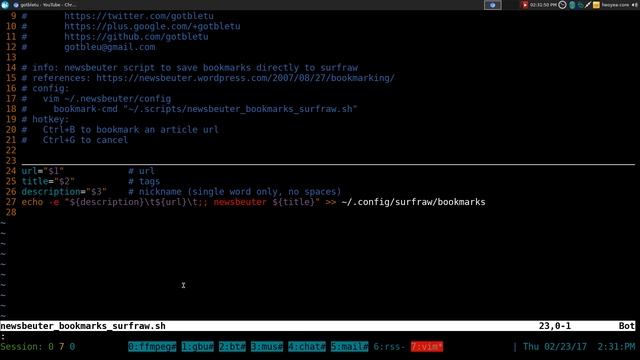Click the network sync tray icon

click(x=580, y=5)
